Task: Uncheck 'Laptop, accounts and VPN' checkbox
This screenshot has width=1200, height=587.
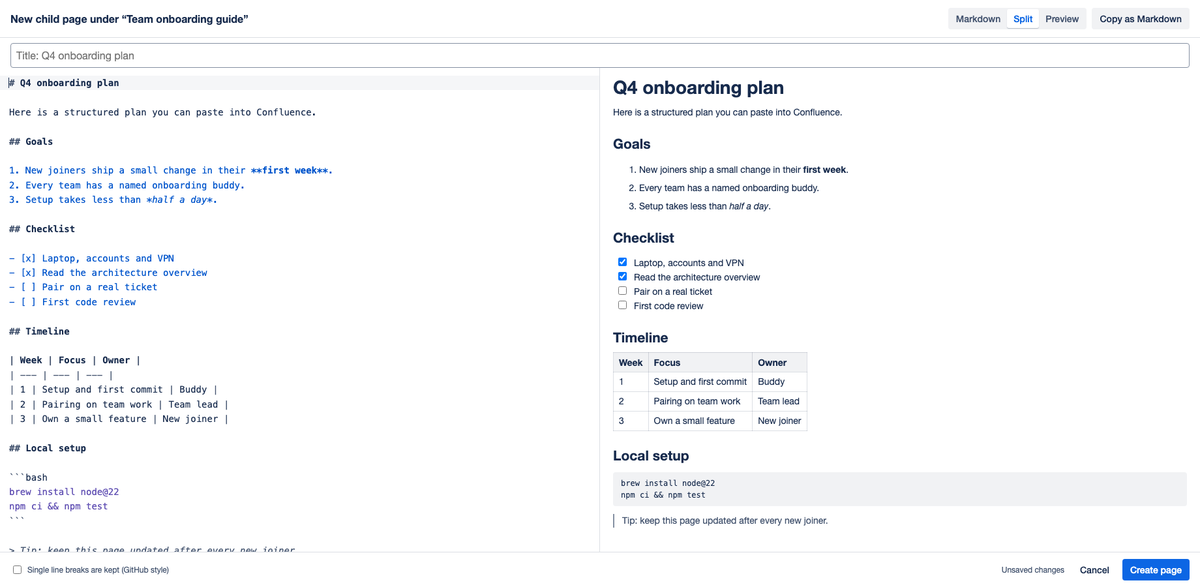Action: (622, 262)
